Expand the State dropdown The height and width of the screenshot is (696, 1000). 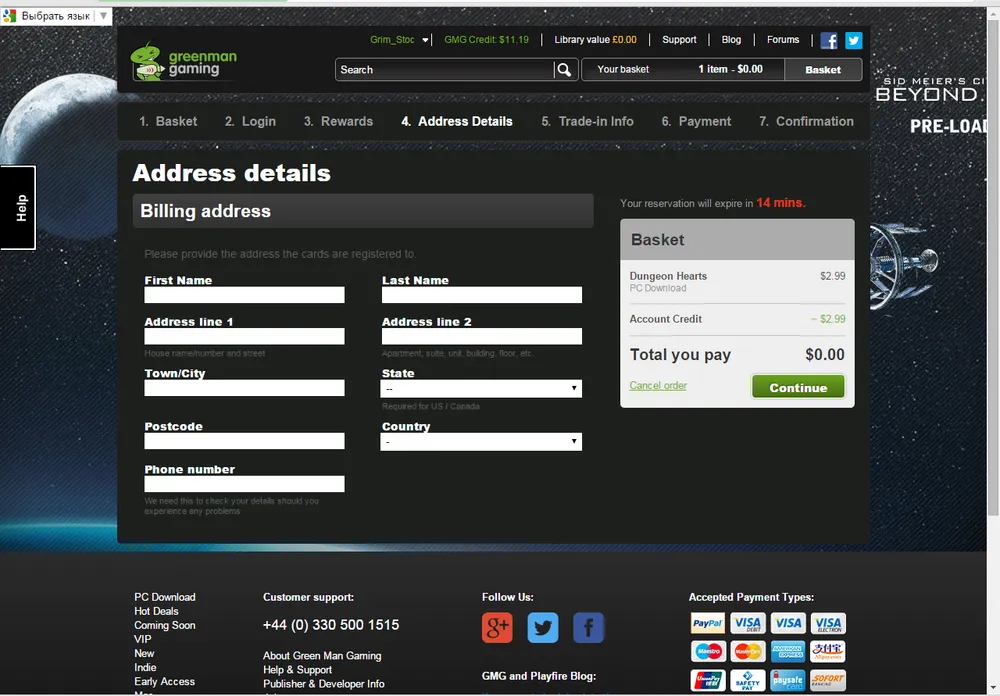coord(481,388)
